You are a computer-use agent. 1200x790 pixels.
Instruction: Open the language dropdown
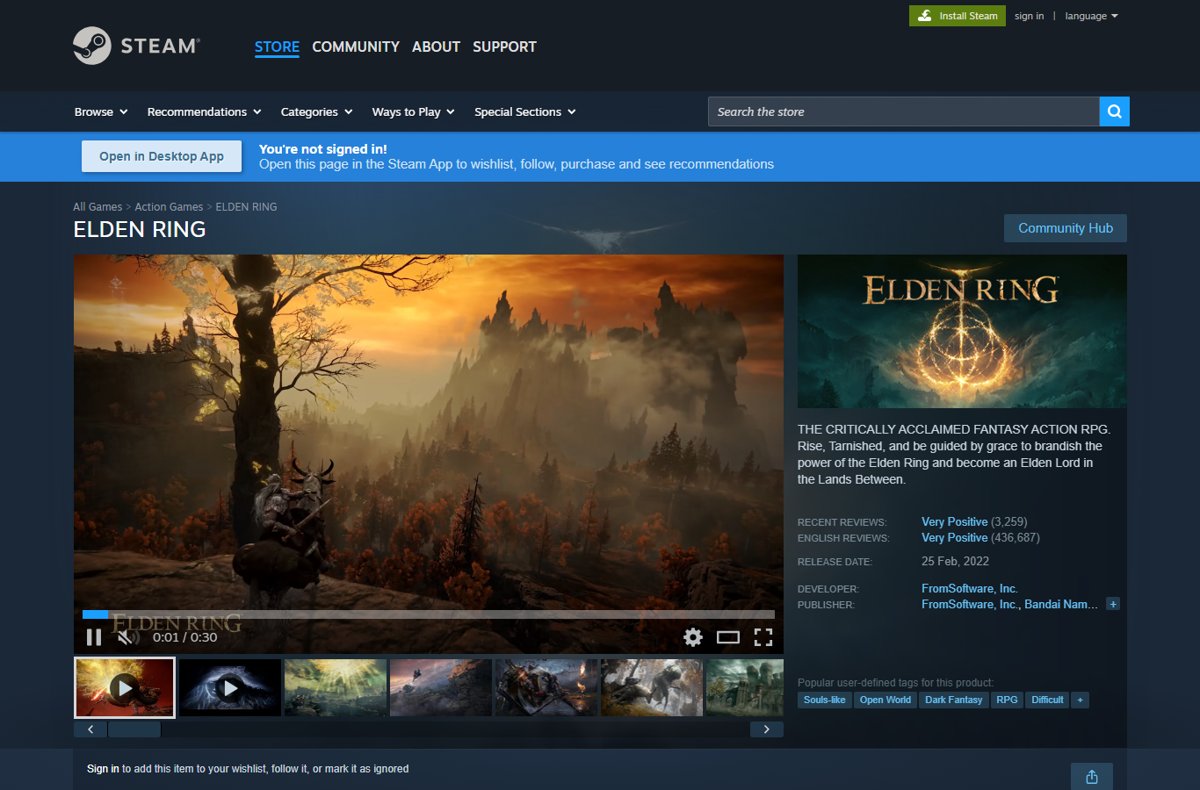1091,16
